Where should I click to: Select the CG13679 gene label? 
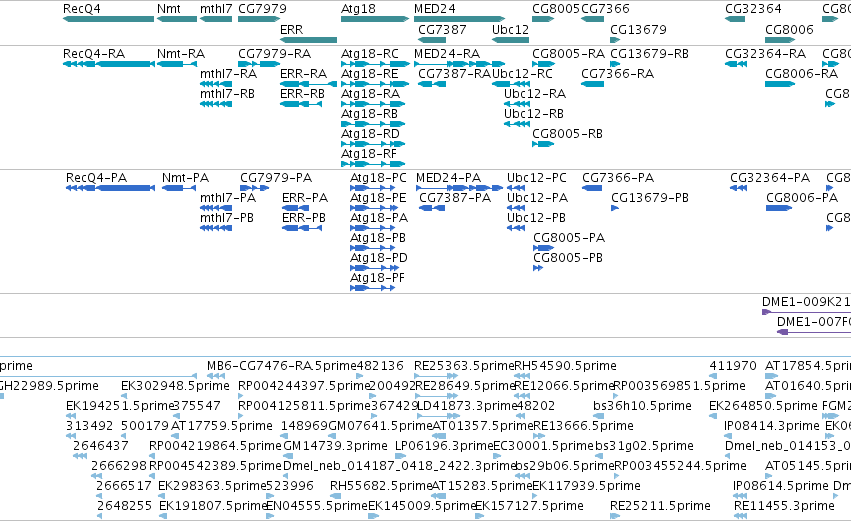tap(638, 29)
